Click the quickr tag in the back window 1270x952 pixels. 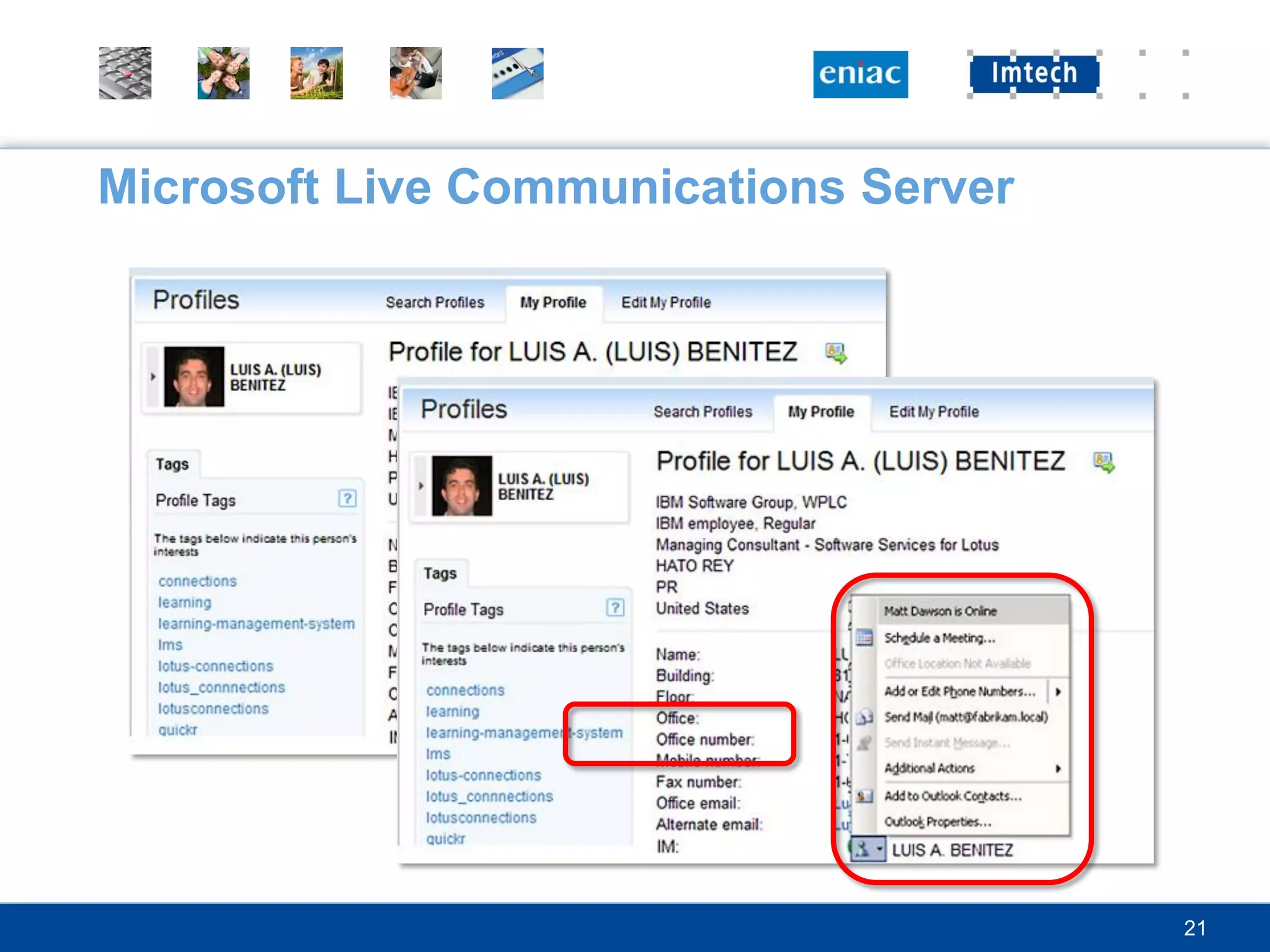(x=177, y=730)
